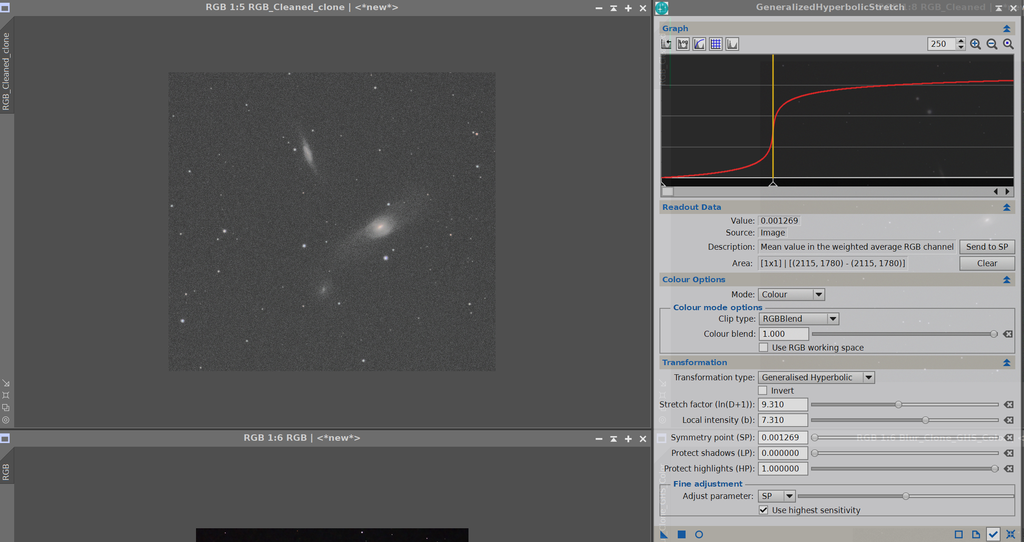Click the Stretch factor input field
This screenshot has height=542, width=1024.
(782, 405)
